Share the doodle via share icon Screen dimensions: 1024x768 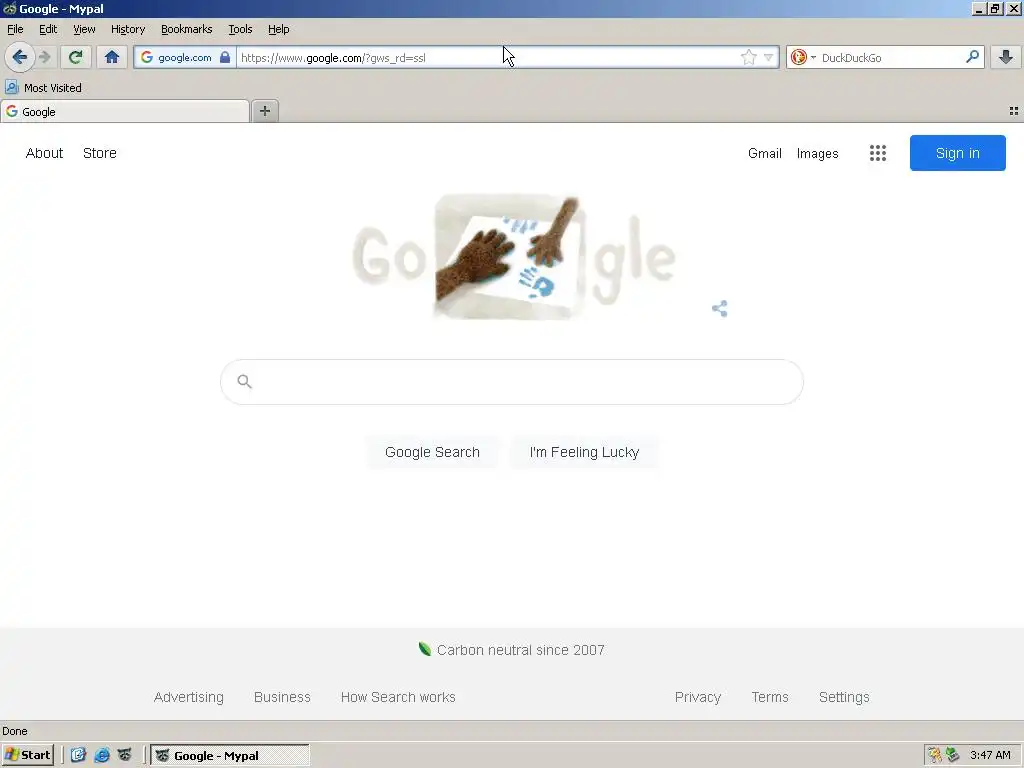[720, 308]
